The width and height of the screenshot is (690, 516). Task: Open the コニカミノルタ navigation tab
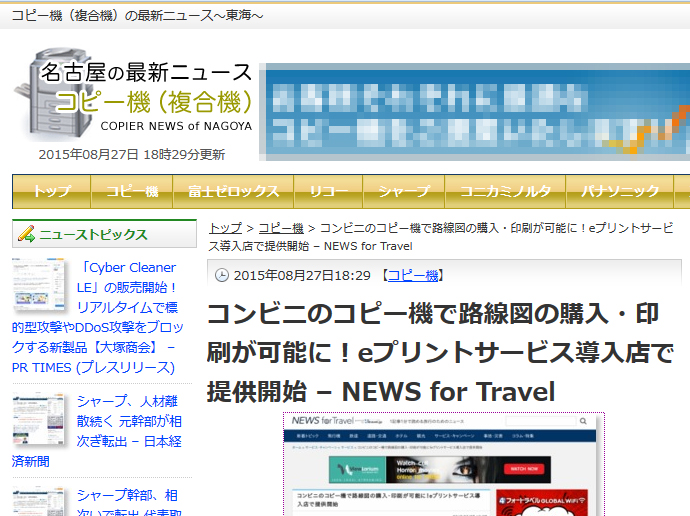pyautogui.click(x=505, y=191)
